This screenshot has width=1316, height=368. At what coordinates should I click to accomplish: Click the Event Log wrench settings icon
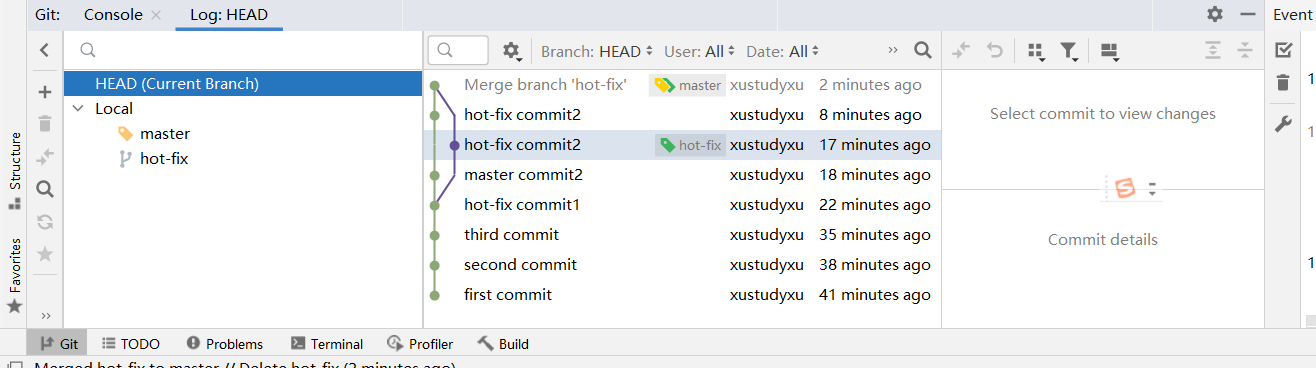[x=1284, y=124]
